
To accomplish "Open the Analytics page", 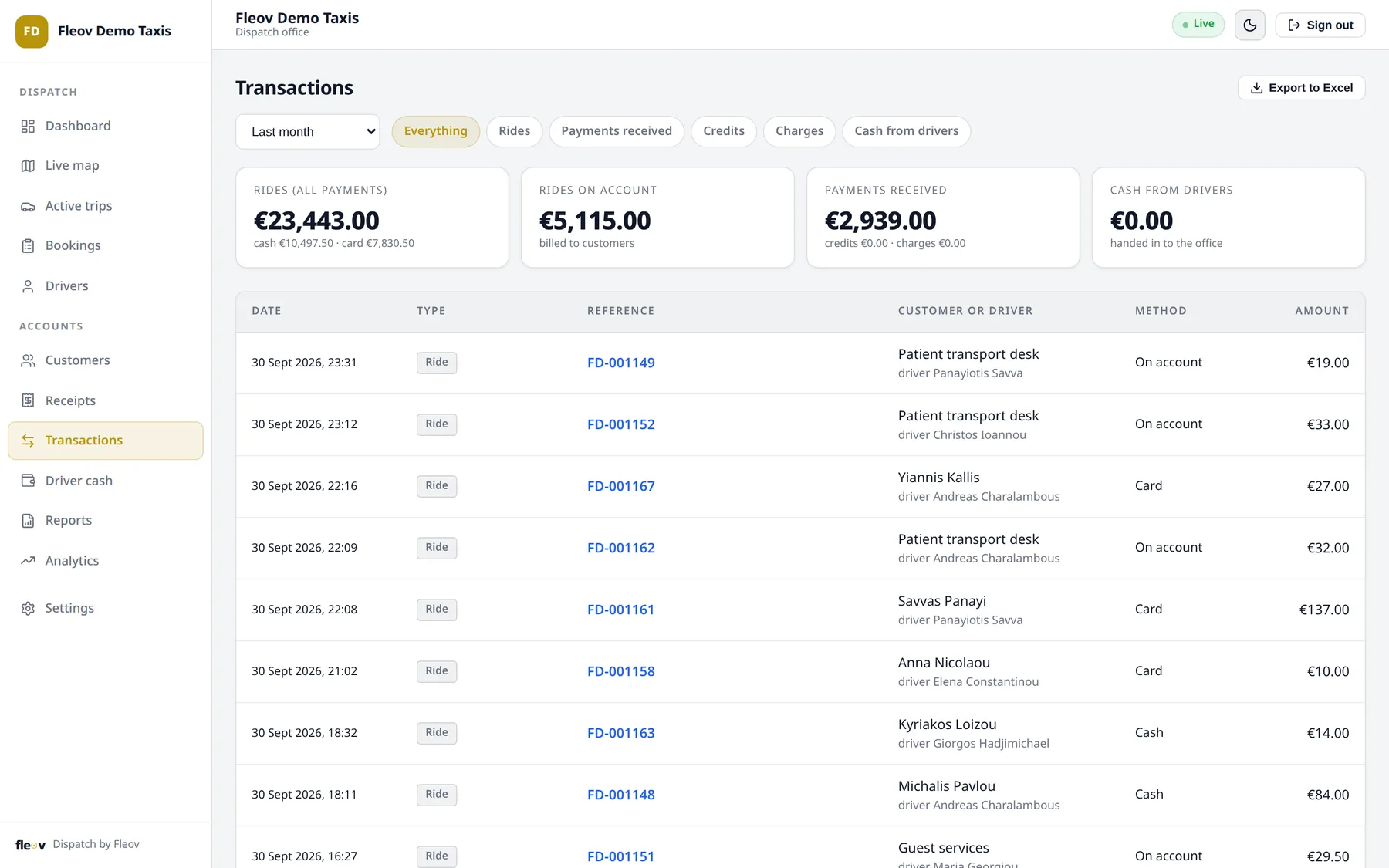I will (106, 561).
